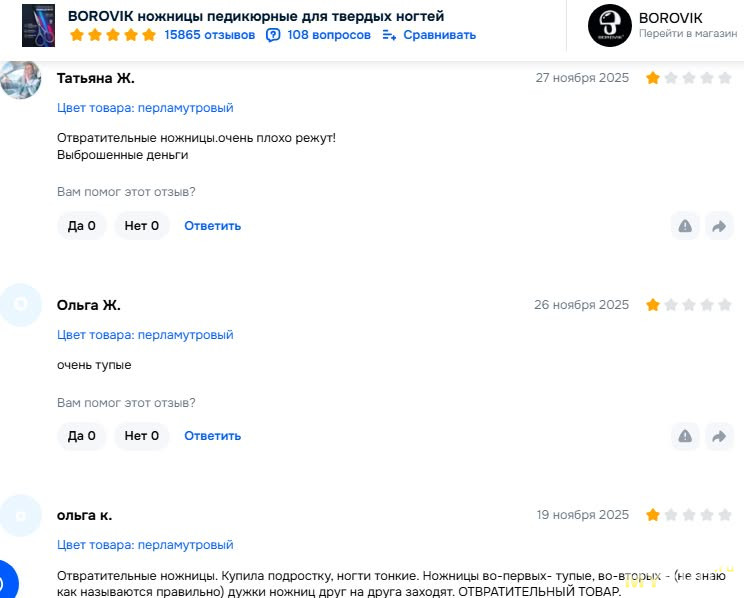Click the BOROVIK store logo

click(609, 26)
